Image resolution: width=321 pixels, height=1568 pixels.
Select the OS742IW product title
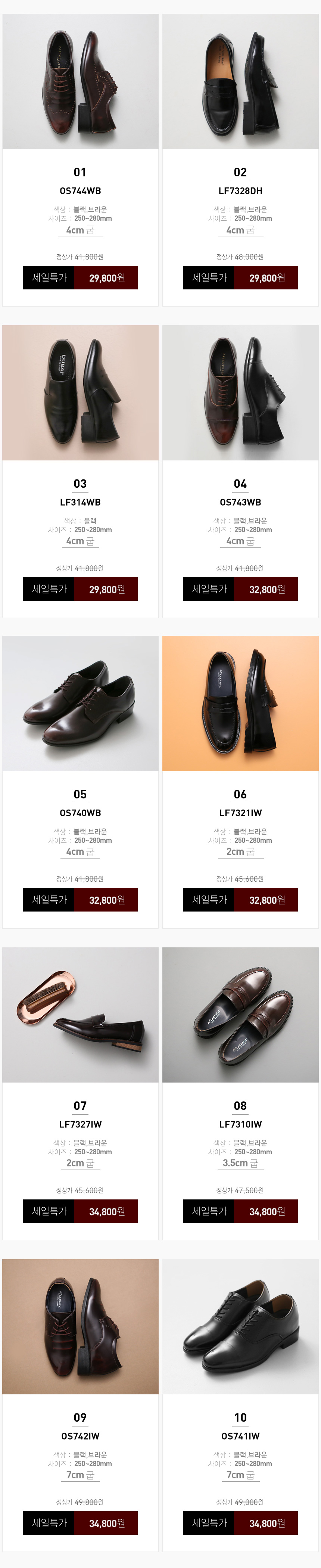[x=80, y=1435]
